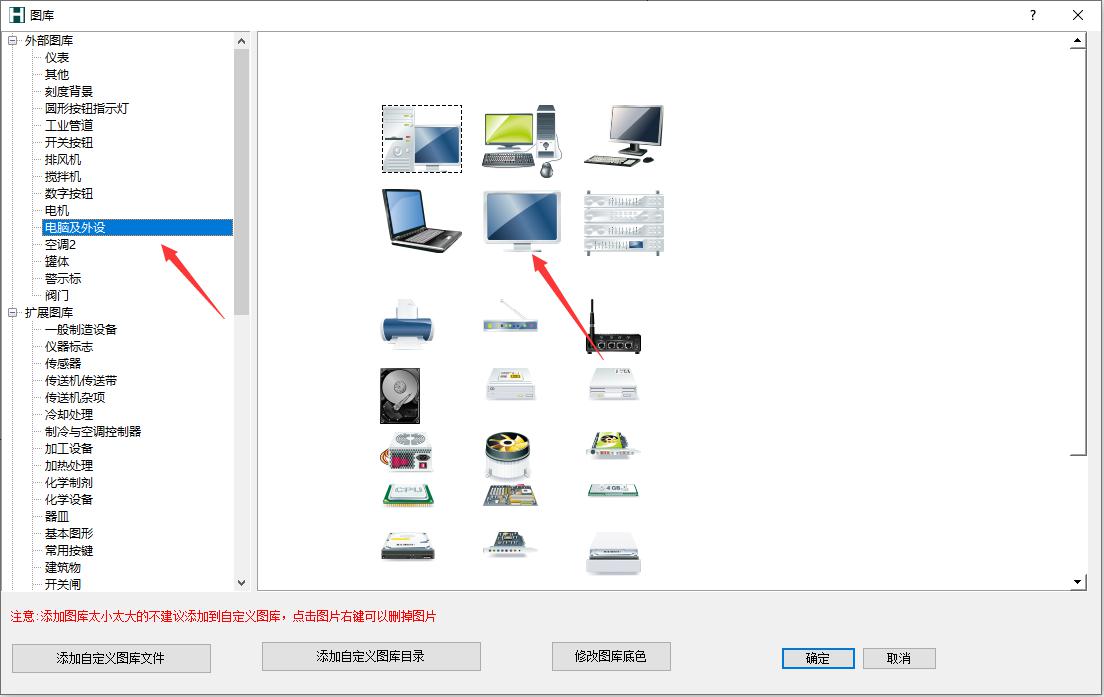Image resolution: width=1104 pixels, height=697 pixels.
Task: Open the 电机 category
Action: pos(57,211)
